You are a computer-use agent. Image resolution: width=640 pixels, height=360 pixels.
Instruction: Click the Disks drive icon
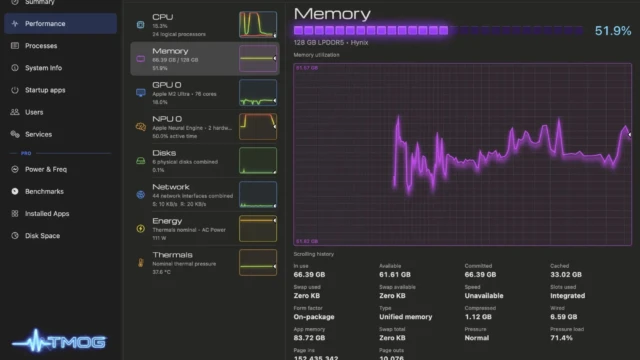point(140,161)
